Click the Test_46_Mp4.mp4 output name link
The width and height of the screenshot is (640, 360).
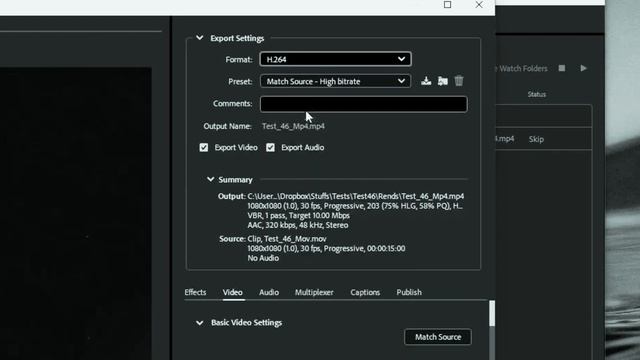[293, 126]
